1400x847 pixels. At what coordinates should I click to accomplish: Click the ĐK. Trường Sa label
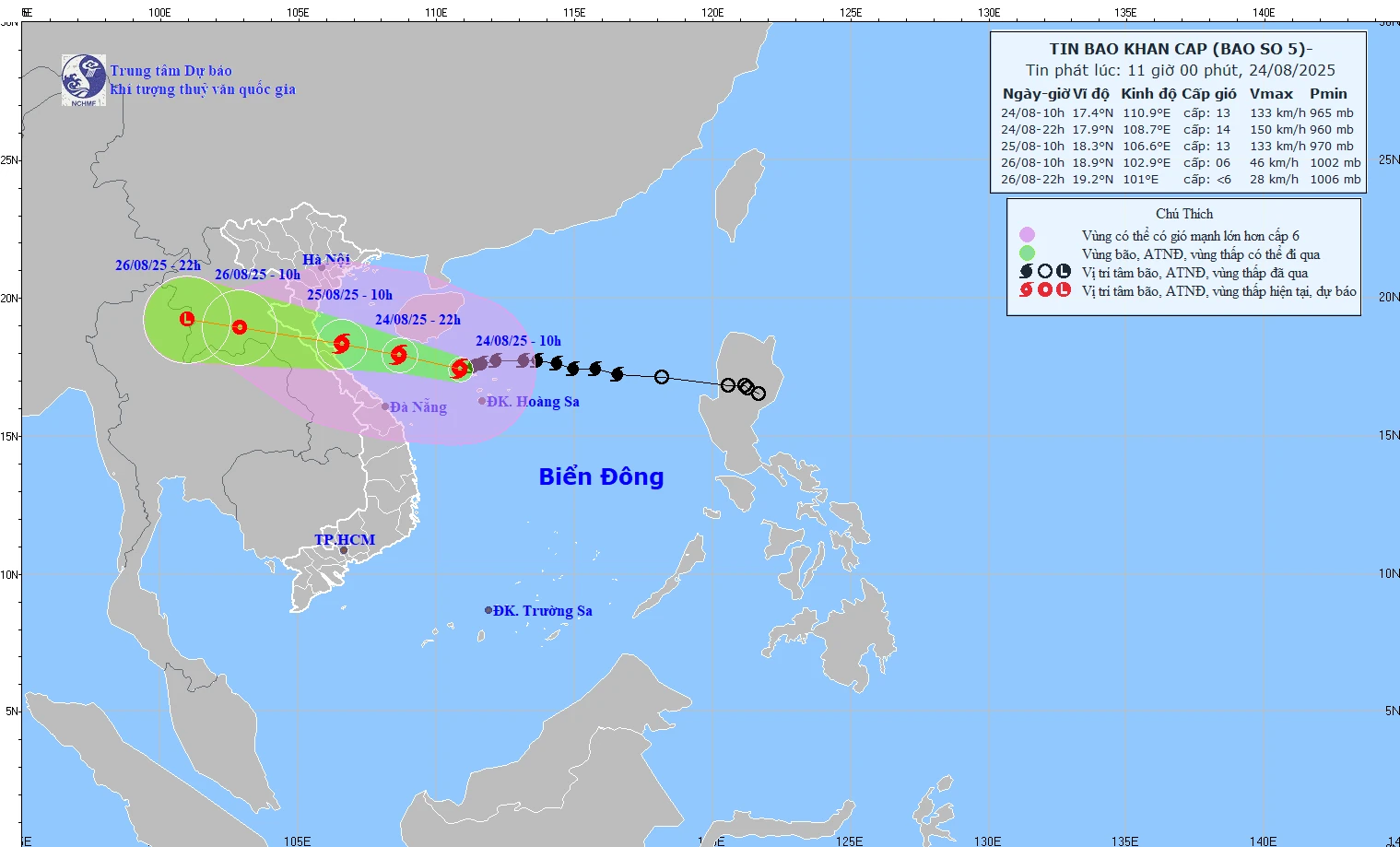(542, 611)
